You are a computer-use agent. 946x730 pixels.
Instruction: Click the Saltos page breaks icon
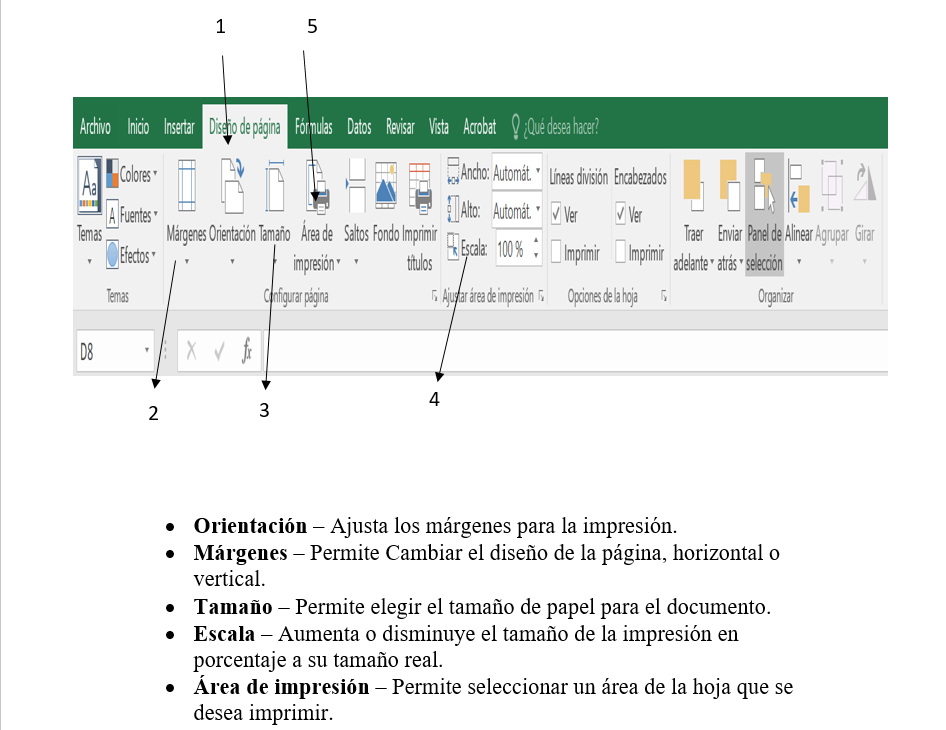click(x=355, y=185)
